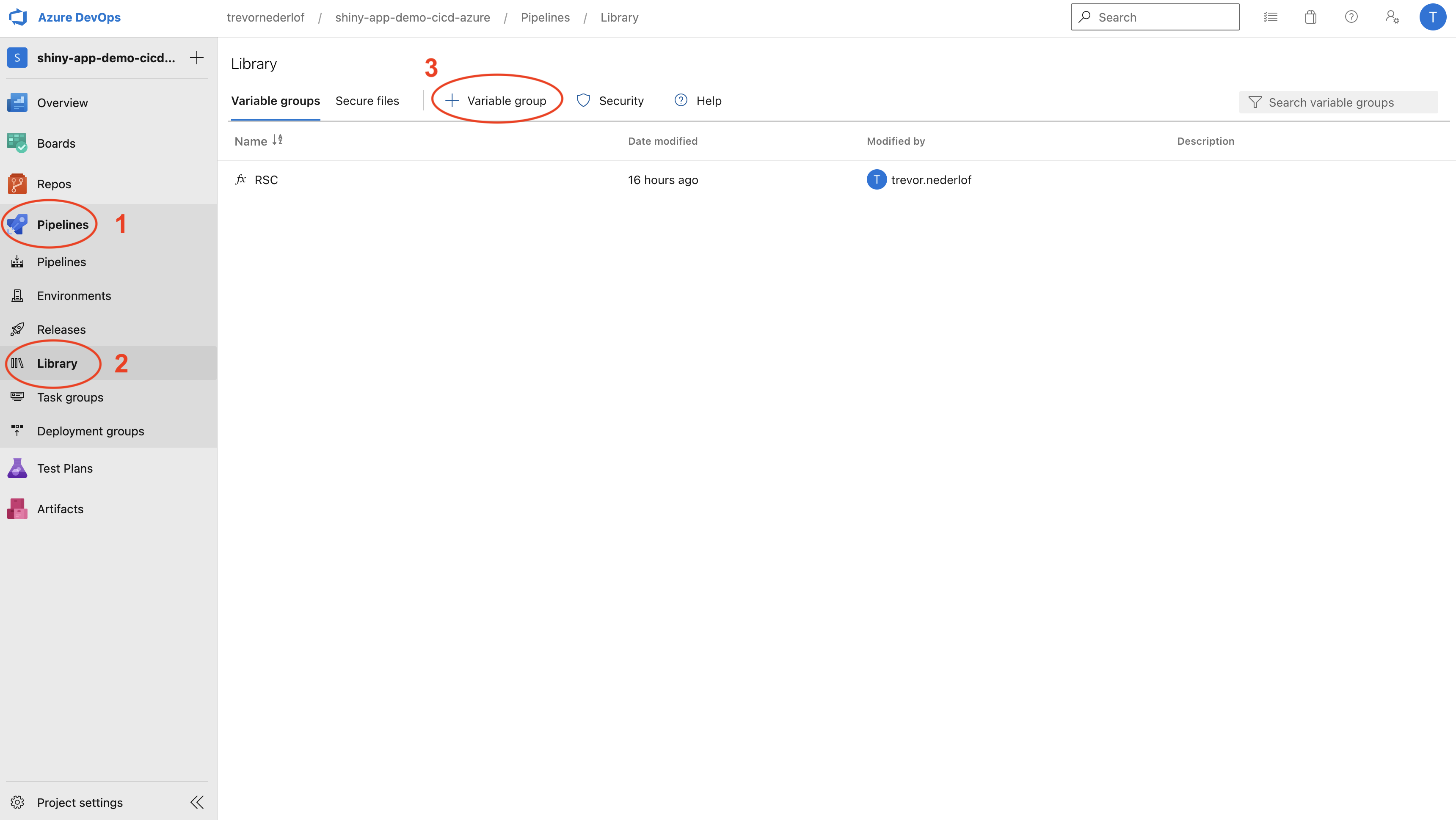The width and height of the screenshot is (1456, 820).
Task: Collapse the sidebar with double chevron
Action: pos(197,803)
